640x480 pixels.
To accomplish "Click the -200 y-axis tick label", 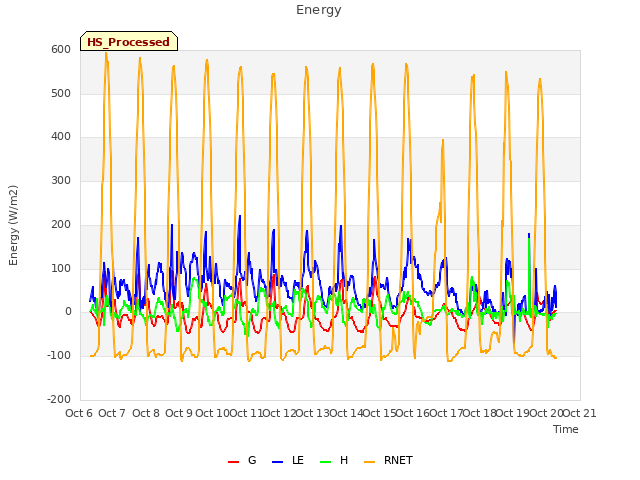I will coord(59,400).
